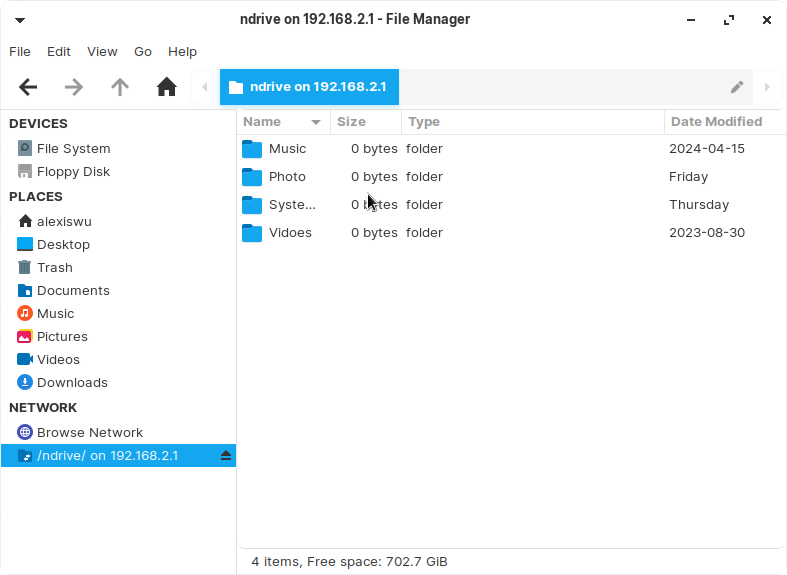The width and height of the screenshot is (787, 575).
Task: Sort by the Size column header
Action: coord(366,122)
